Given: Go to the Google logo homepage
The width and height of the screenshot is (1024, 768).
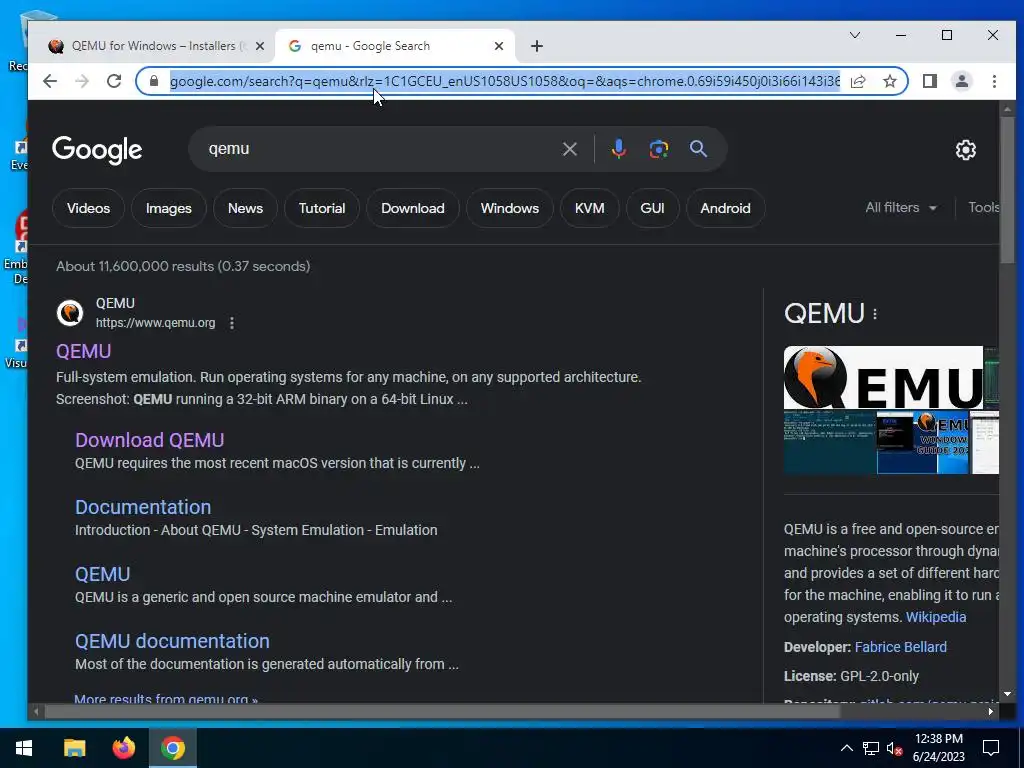Looking at the screenshot, I should pos(97,150).
